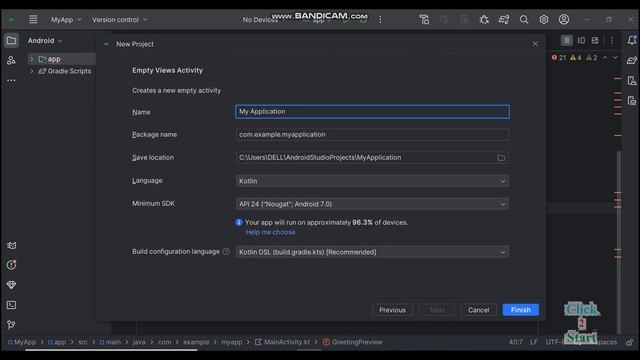Sync project with Gradle files icon
This screenshot has height=360, width=640.
point(504,20)
